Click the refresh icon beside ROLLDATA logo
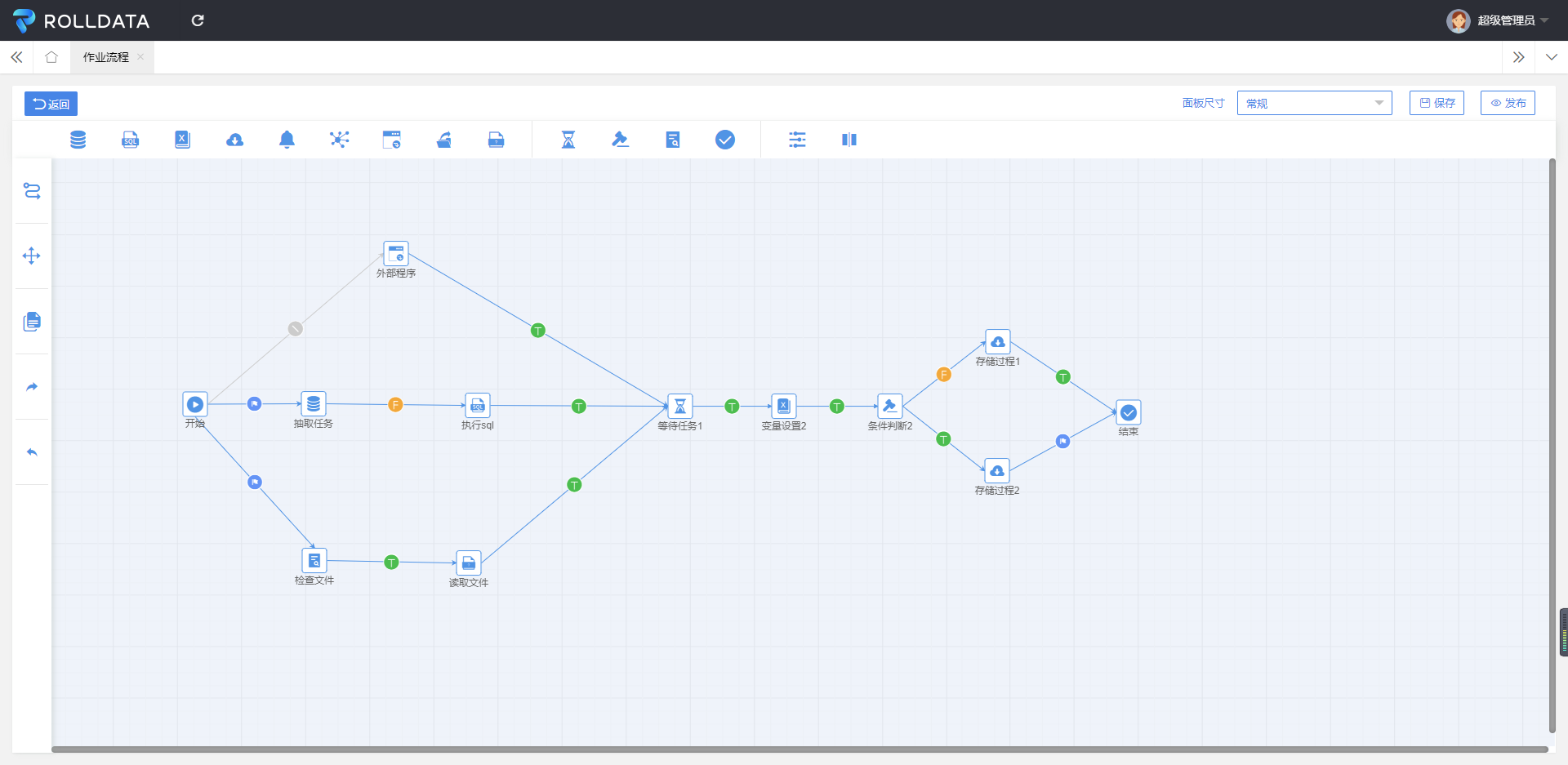The width and height of the screenshot is (1568, 765). pos(198,20)
